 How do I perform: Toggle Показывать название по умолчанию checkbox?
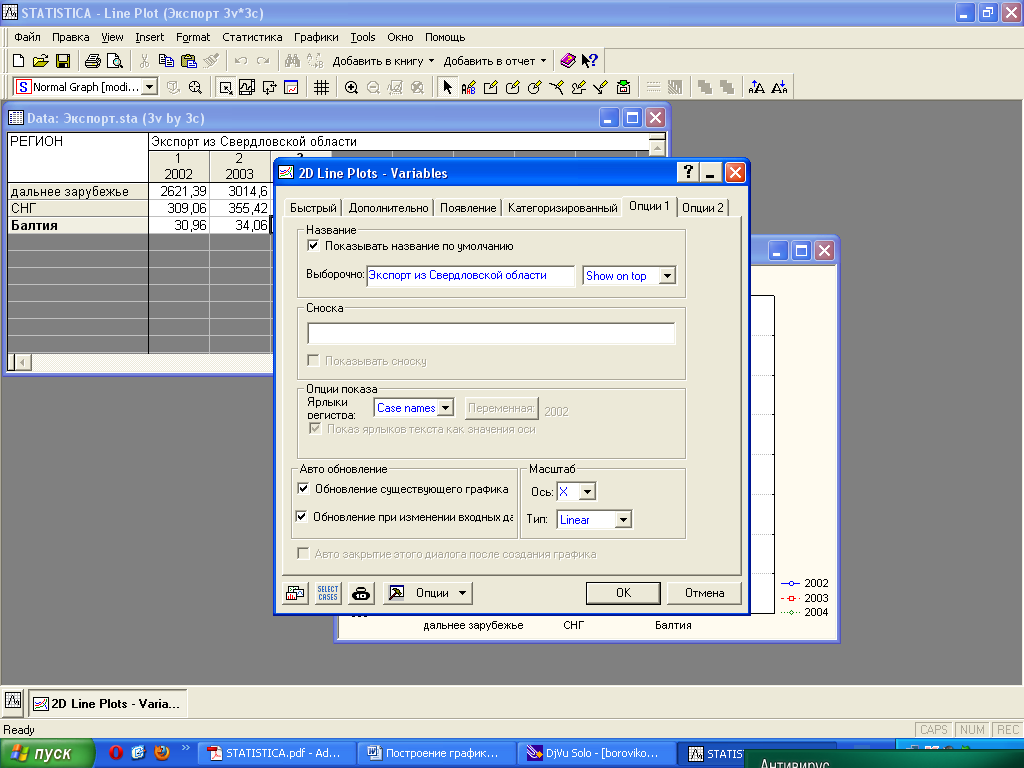(x=313, y=246)
